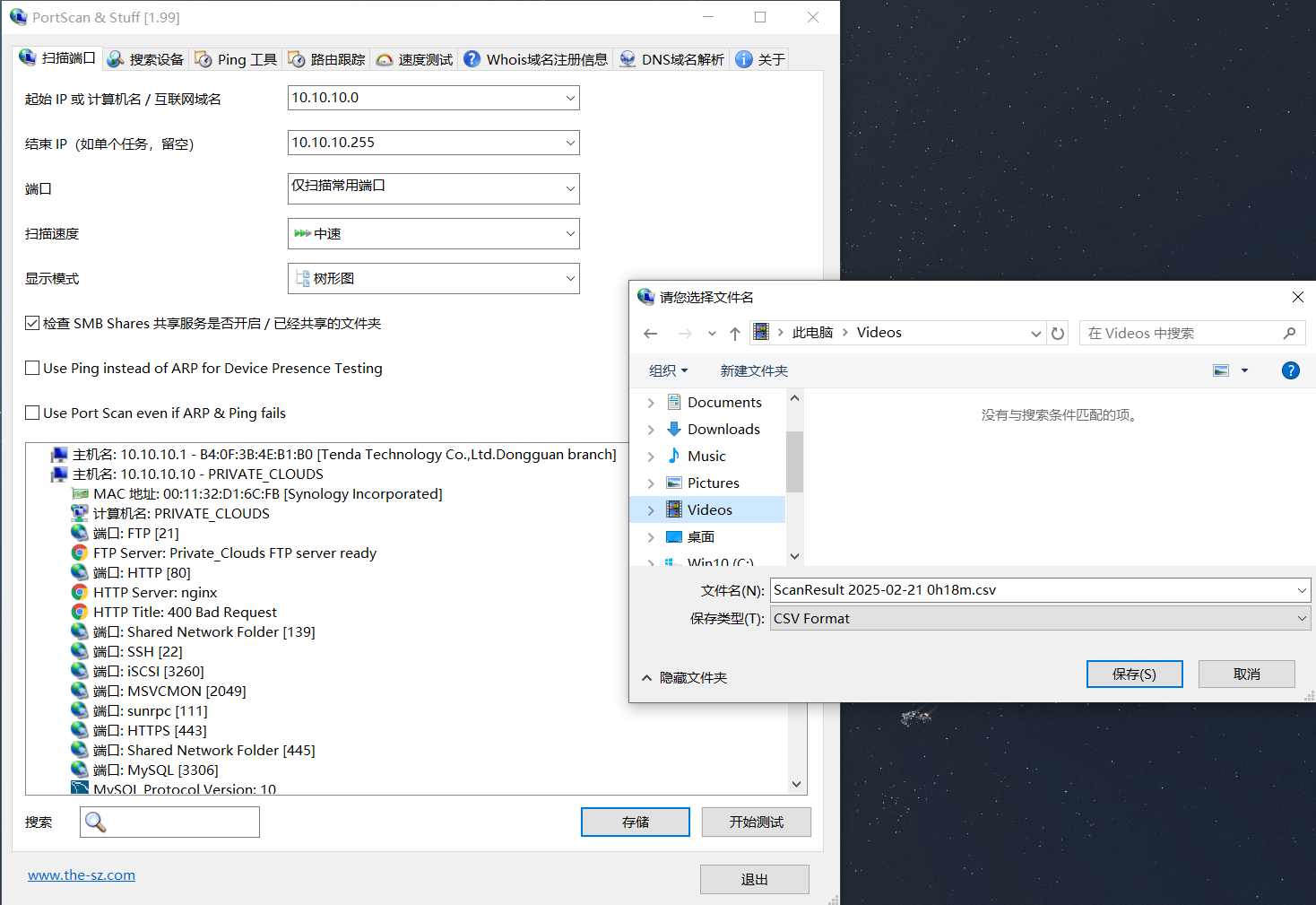This screenshot has width=1316, height=905.
Task: Enable Use Port Scan even if ARP fails
Action: coord(32,413)
